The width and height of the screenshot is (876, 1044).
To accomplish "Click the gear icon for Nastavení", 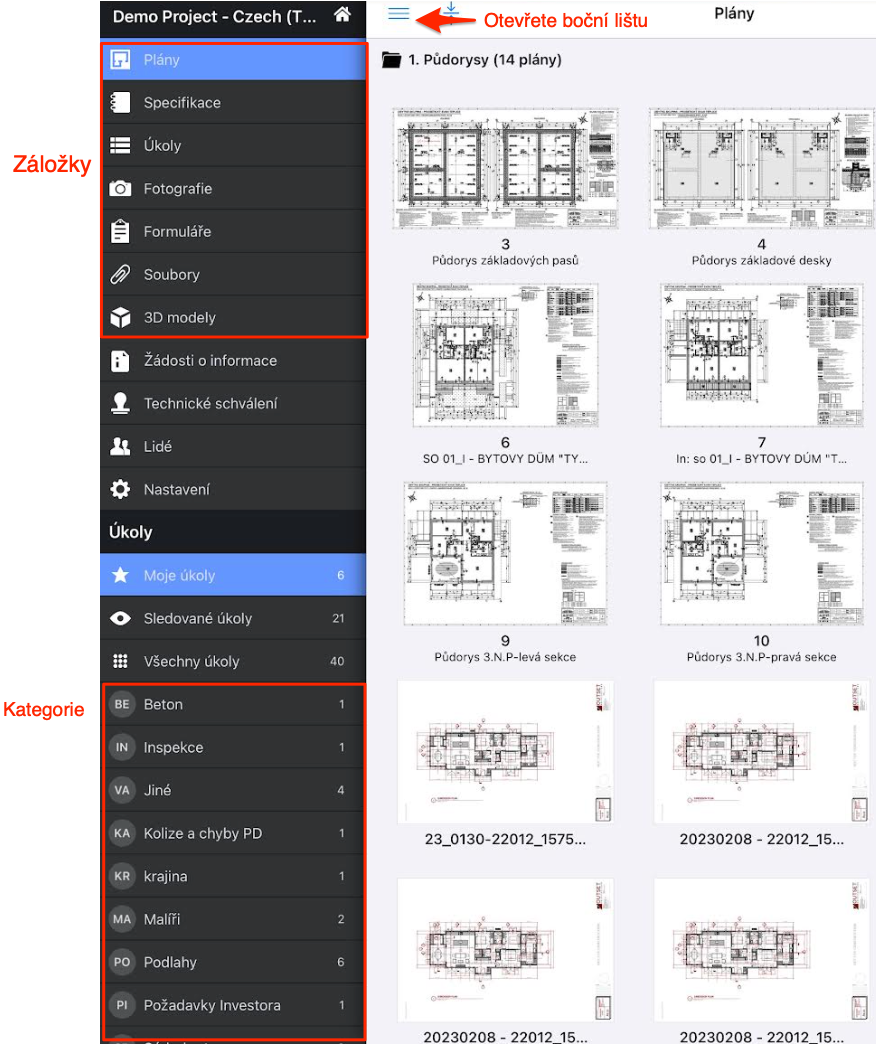I will click(x=120, y=489).
